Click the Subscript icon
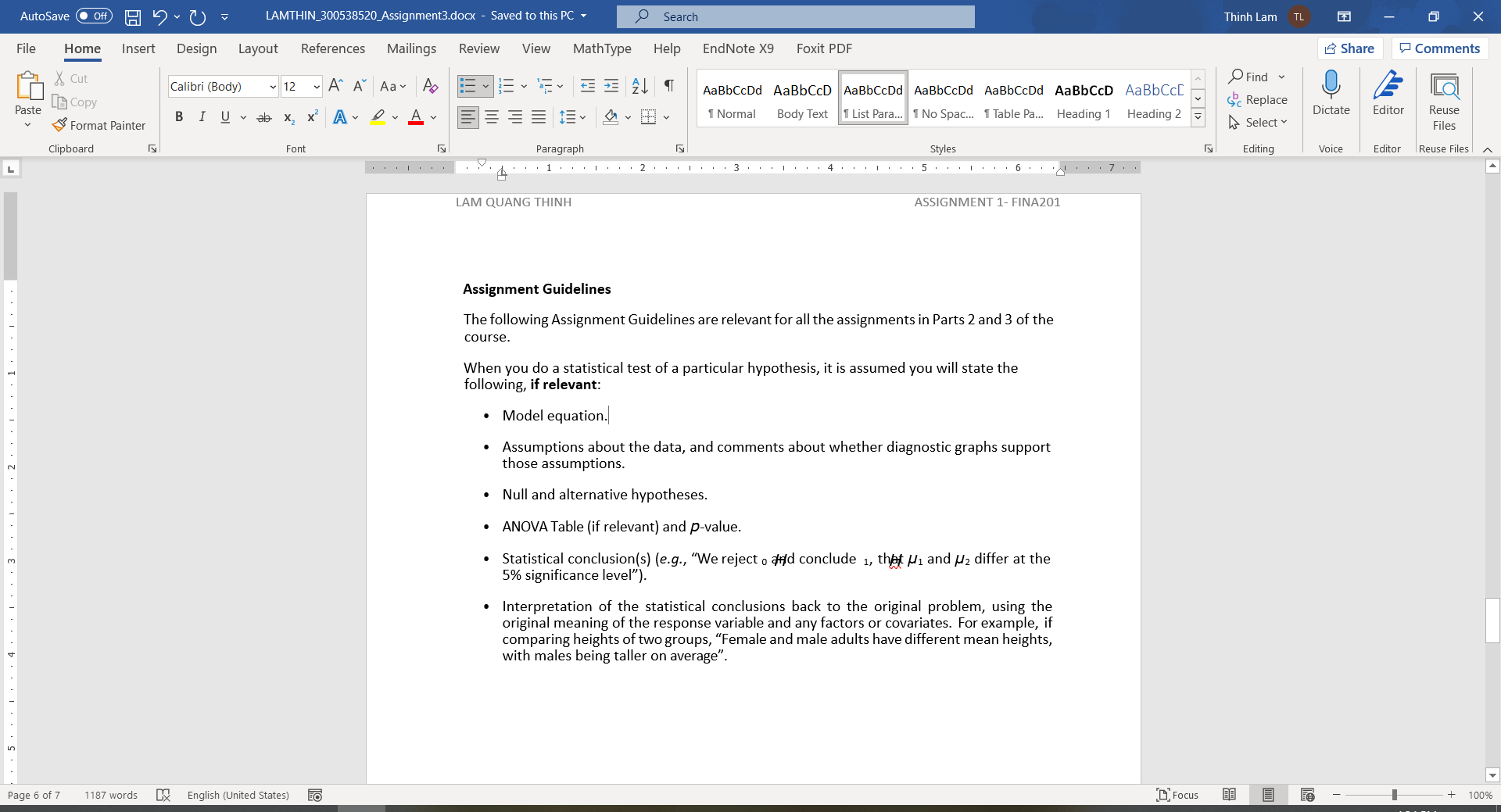 click(288, 116)
